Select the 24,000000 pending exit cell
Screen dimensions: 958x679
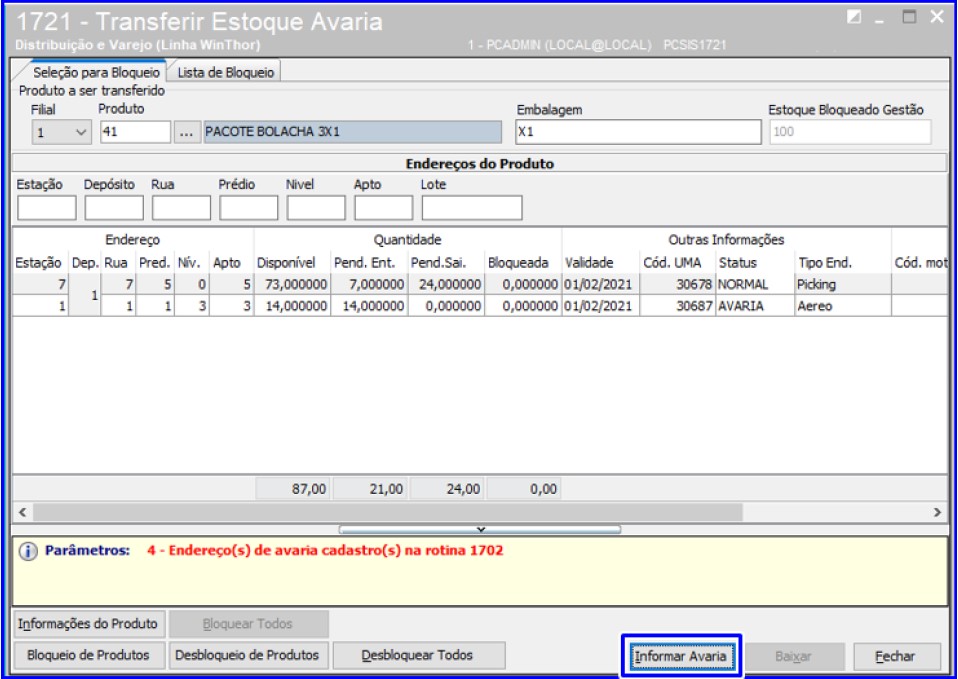pos(446,285)
